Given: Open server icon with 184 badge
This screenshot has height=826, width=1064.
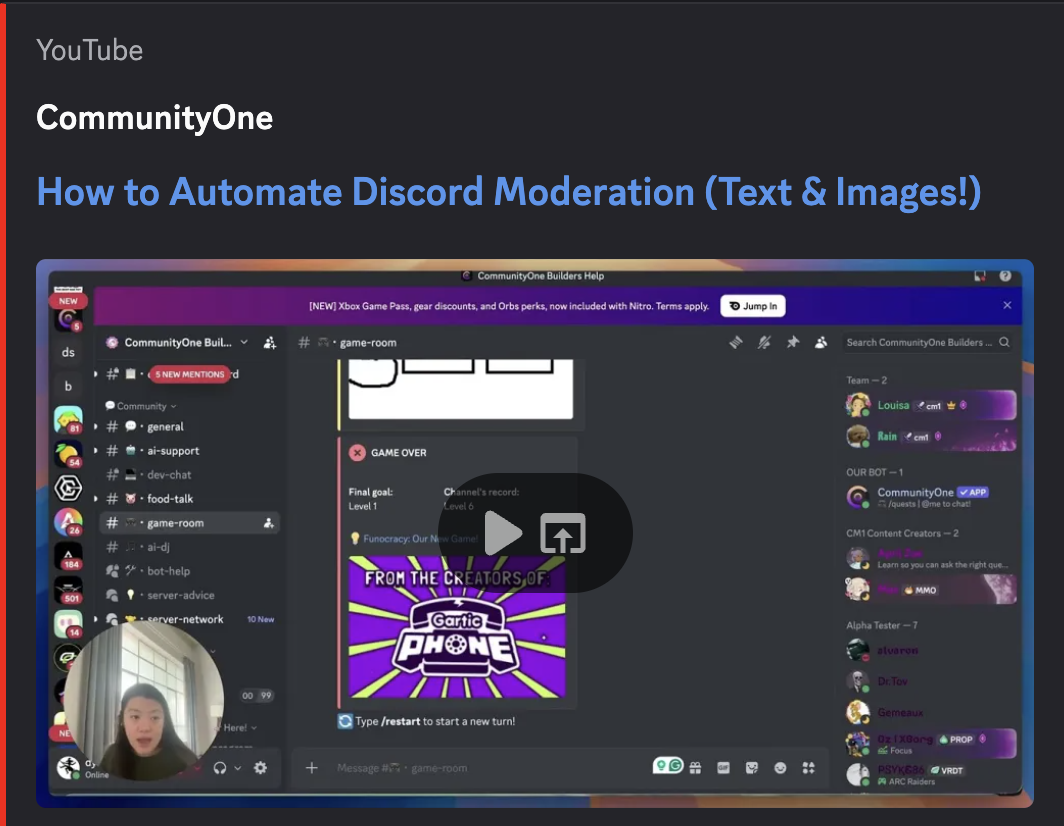Looking at the screenshot, I should click(x=68, y=556).
